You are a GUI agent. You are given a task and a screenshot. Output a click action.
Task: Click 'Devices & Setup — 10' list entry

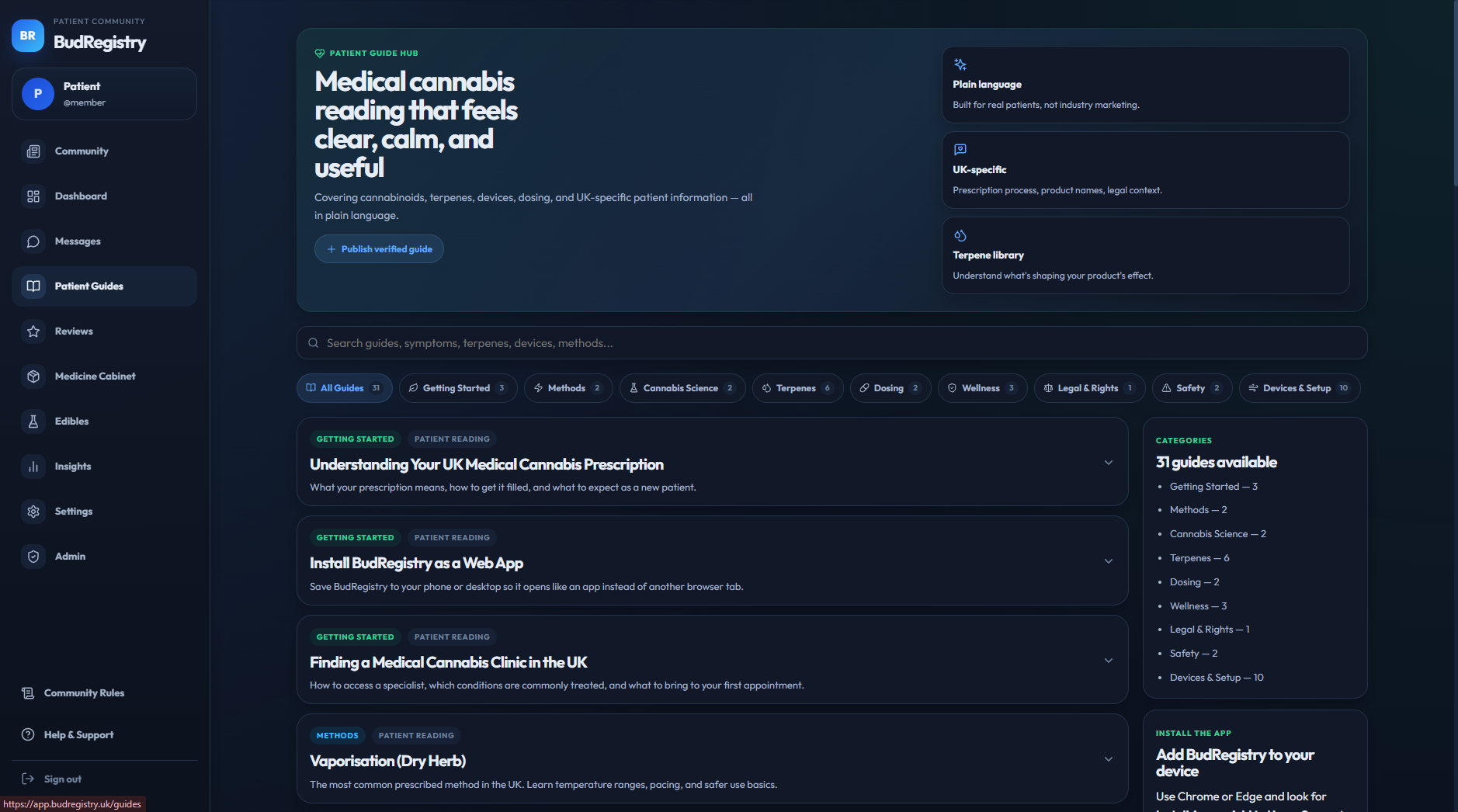click(x=1217, y=678)
